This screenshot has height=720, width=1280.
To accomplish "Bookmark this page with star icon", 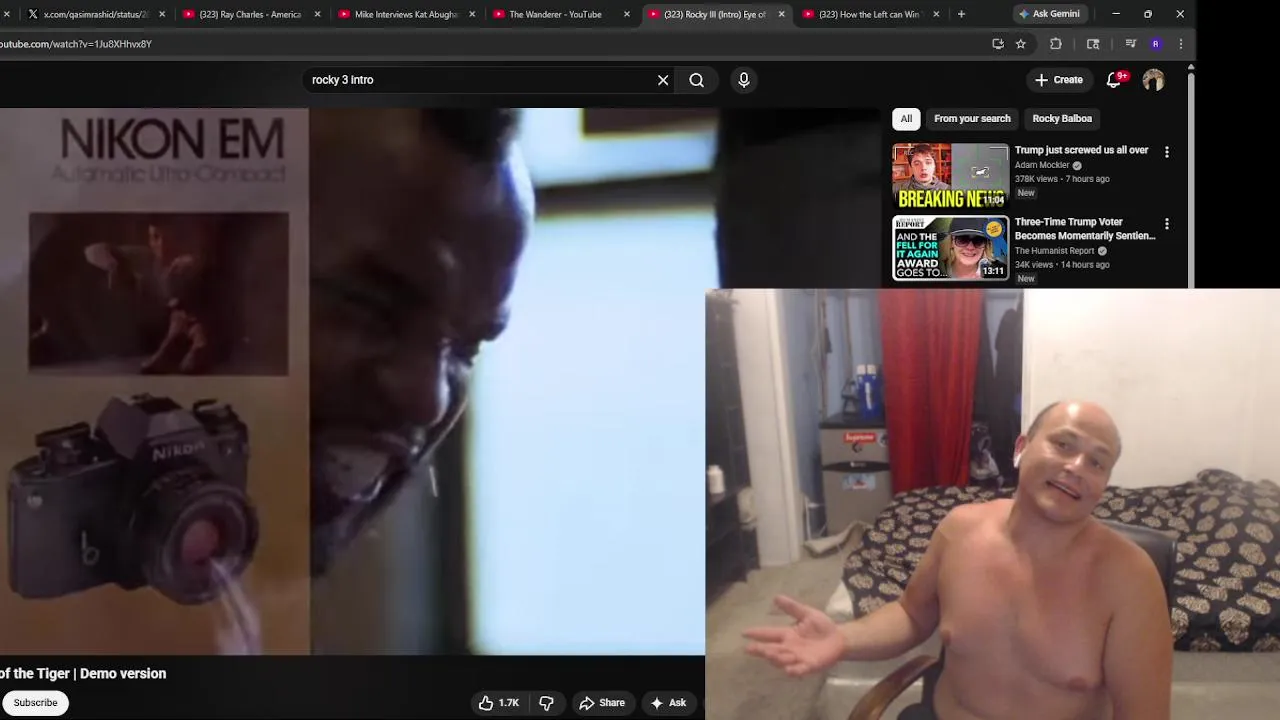I will pos(1020,44).
